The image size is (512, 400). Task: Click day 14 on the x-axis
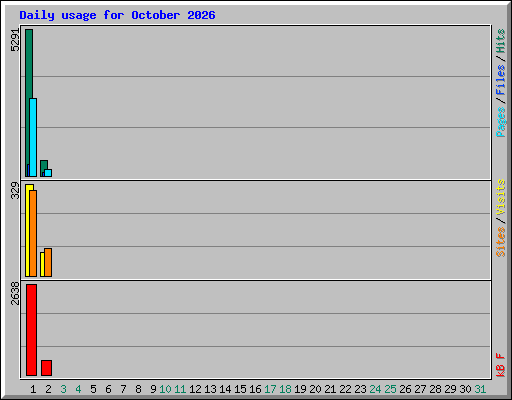(x=225, y=389)
